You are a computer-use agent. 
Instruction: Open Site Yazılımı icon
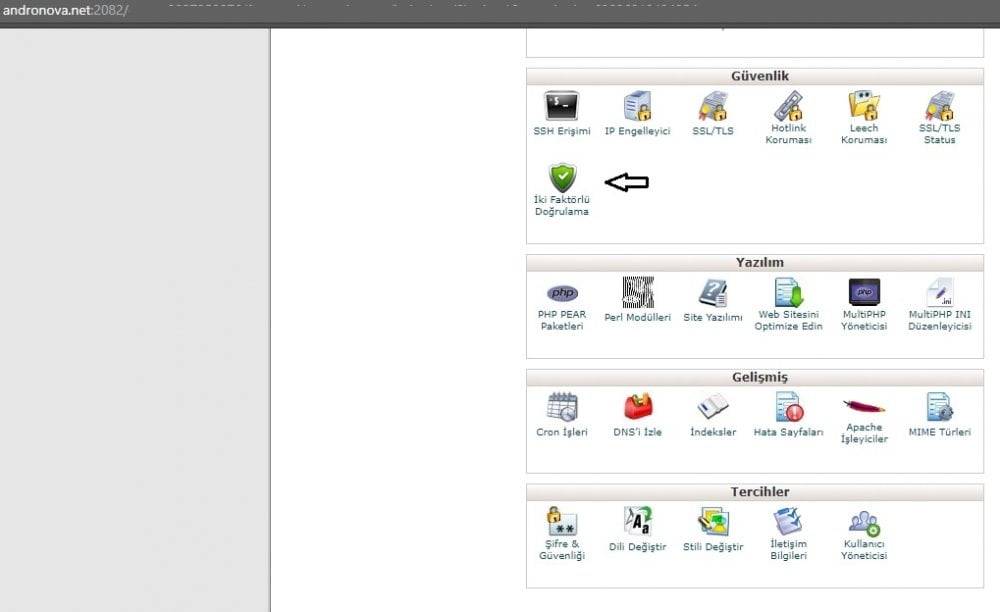tap(712, 293)
